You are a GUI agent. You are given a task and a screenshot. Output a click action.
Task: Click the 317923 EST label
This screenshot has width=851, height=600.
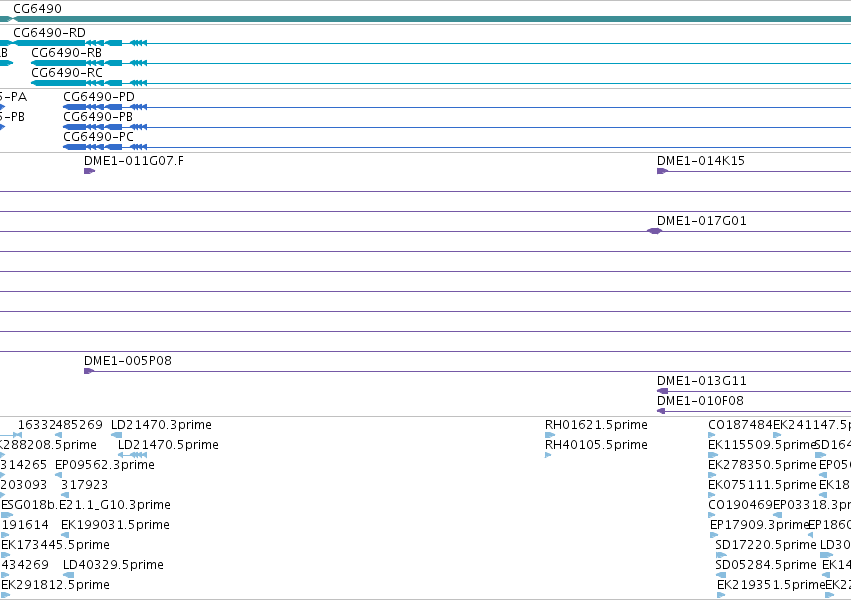[85, 485]
